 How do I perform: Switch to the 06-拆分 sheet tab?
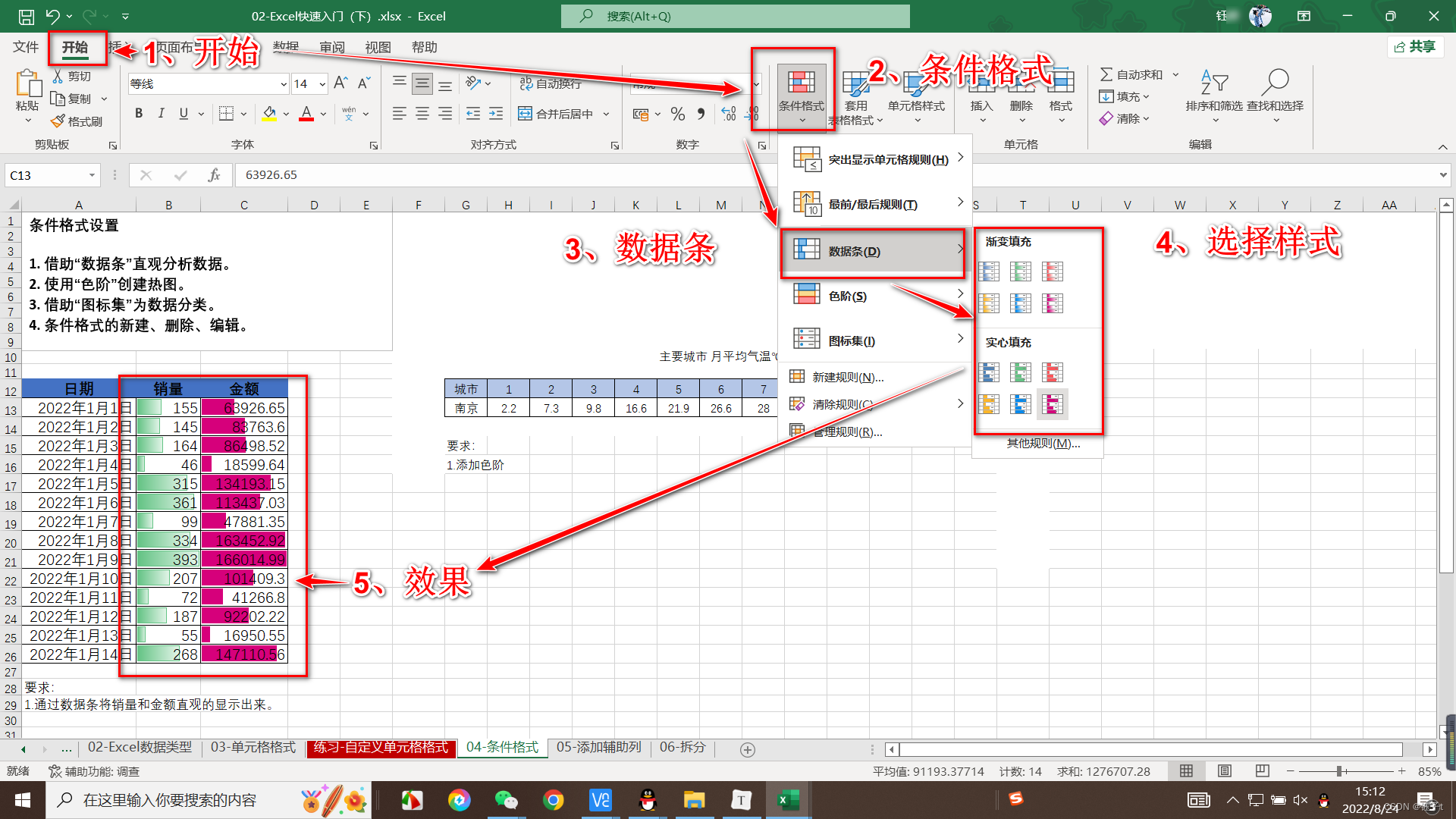coord(682,748)
